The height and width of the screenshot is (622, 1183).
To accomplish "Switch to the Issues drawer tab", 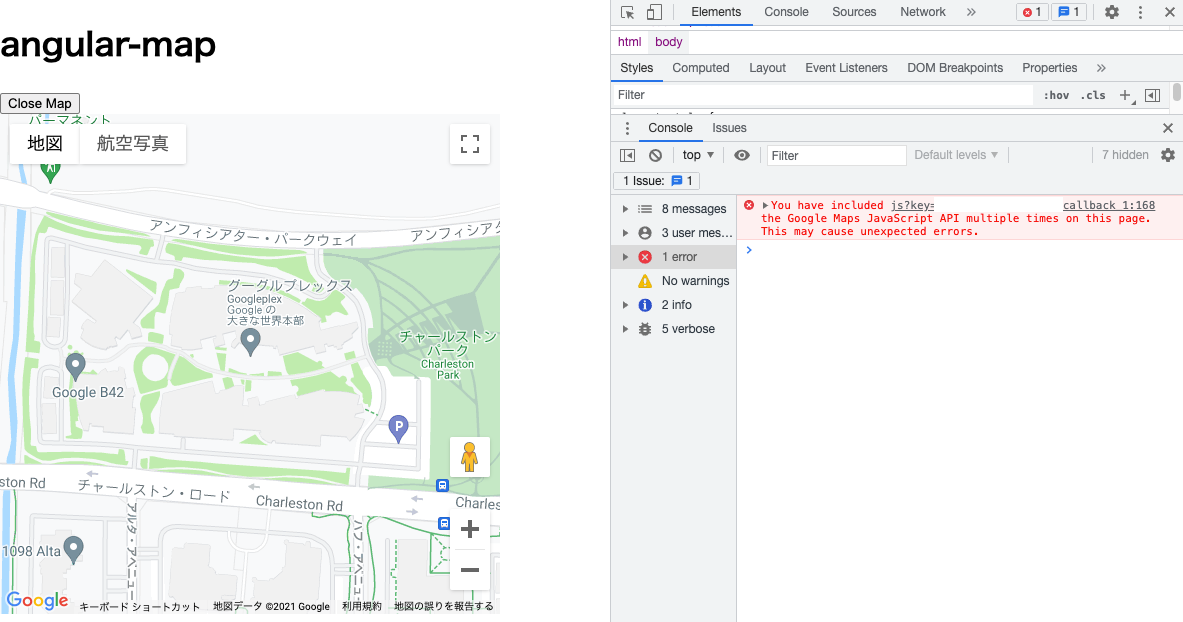I will pyautogui.click(x=730, y=128).
